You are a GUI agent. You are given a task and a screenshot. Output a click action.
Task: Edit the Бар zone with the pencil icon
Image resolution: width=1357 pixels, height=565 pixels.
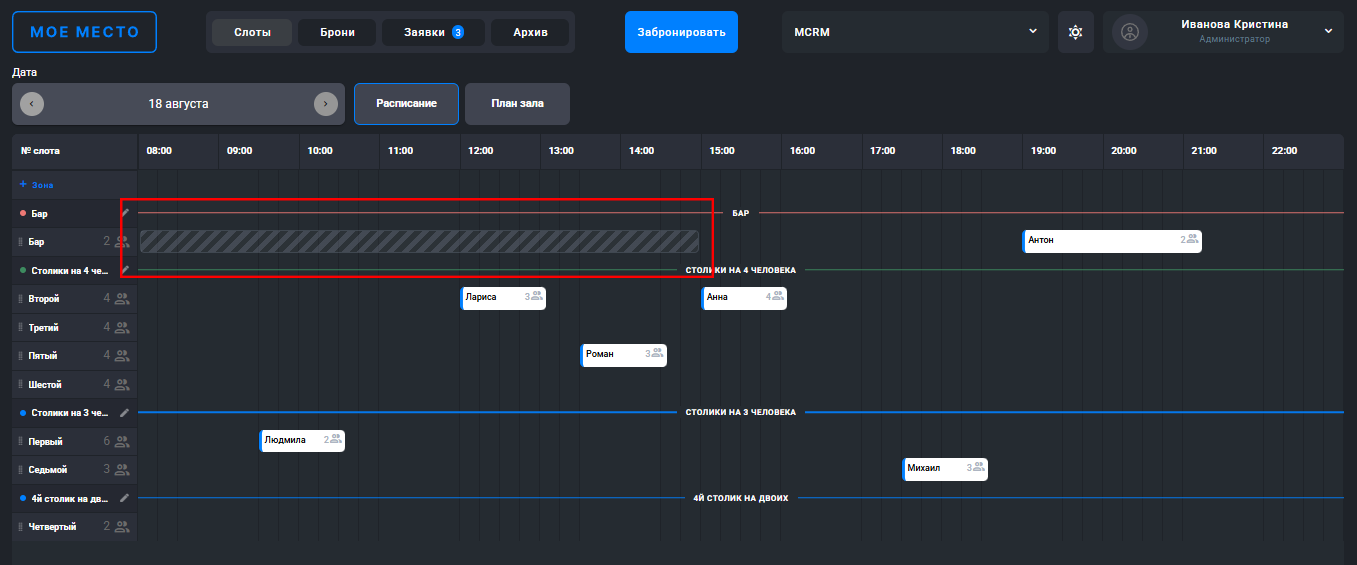125,213
